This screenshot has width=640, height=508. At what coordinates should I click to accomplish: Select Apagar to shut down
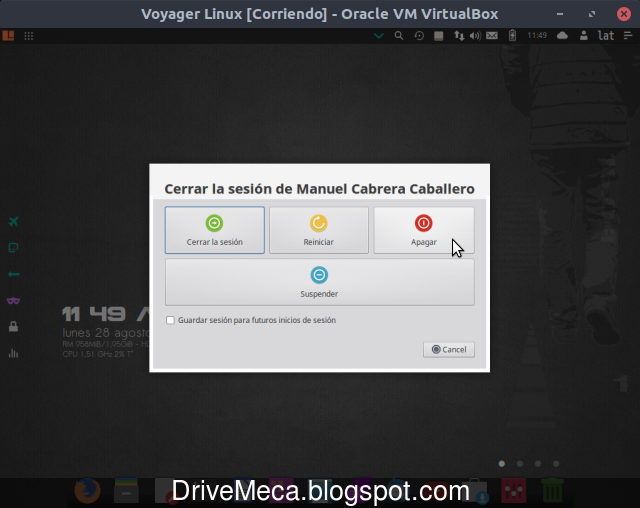tap(424, 230)
